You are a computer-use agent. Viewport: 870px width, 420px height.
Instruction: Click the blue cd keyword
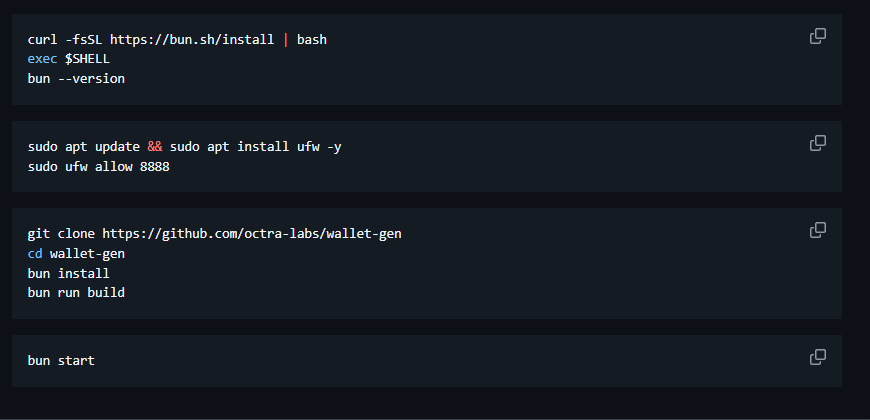(35, 254)
